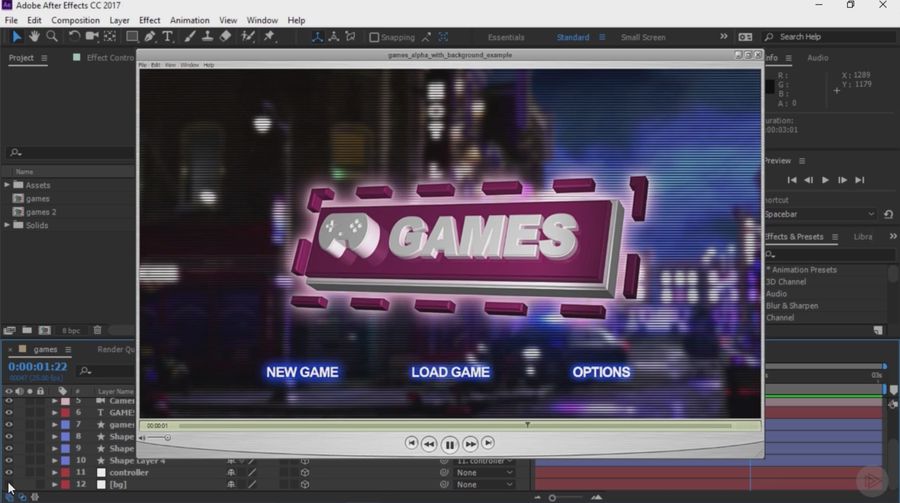
Task: Expand layer 10 Shape Layer 4 properties
Action: tap(55, 461)
